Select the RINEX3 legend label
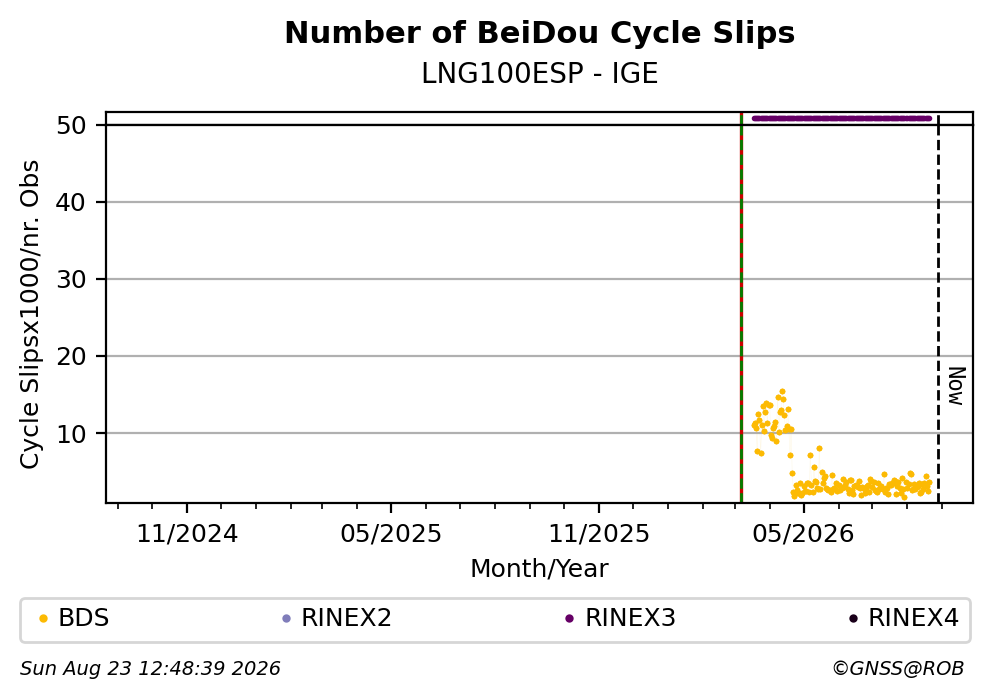 (x=630, y=618)
